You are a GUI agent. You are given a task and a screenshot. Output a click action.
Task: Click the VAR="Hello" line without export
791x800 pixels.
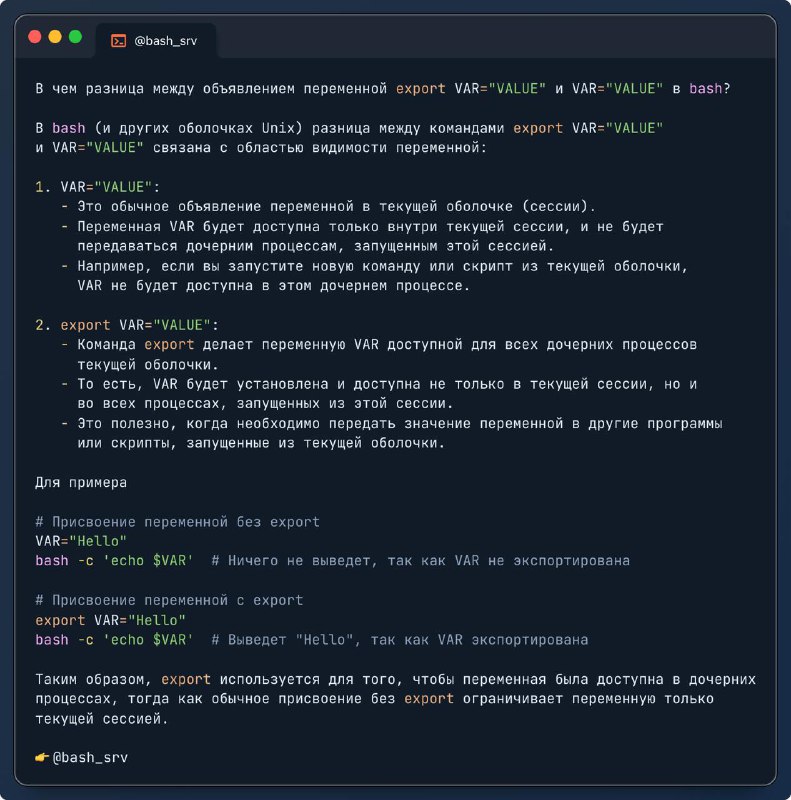[x=81, y=541]
